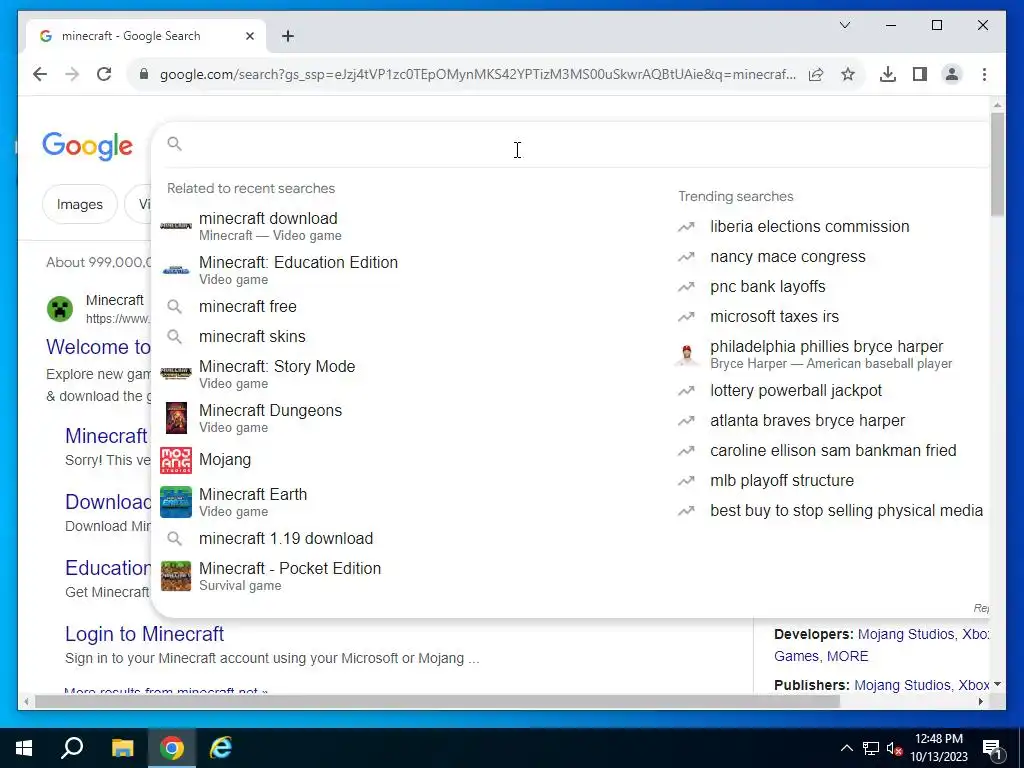Open the tab search dropdown arrow
1024x768 pixels.
(x=844, y=25)
